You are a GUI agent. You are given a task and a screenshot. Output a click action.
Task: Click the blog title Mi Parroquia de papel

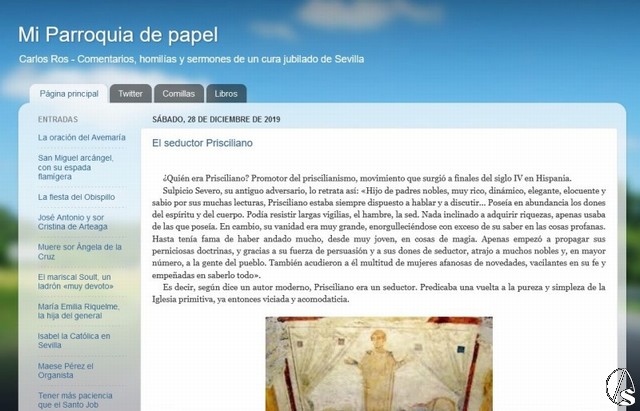point(118,35)
